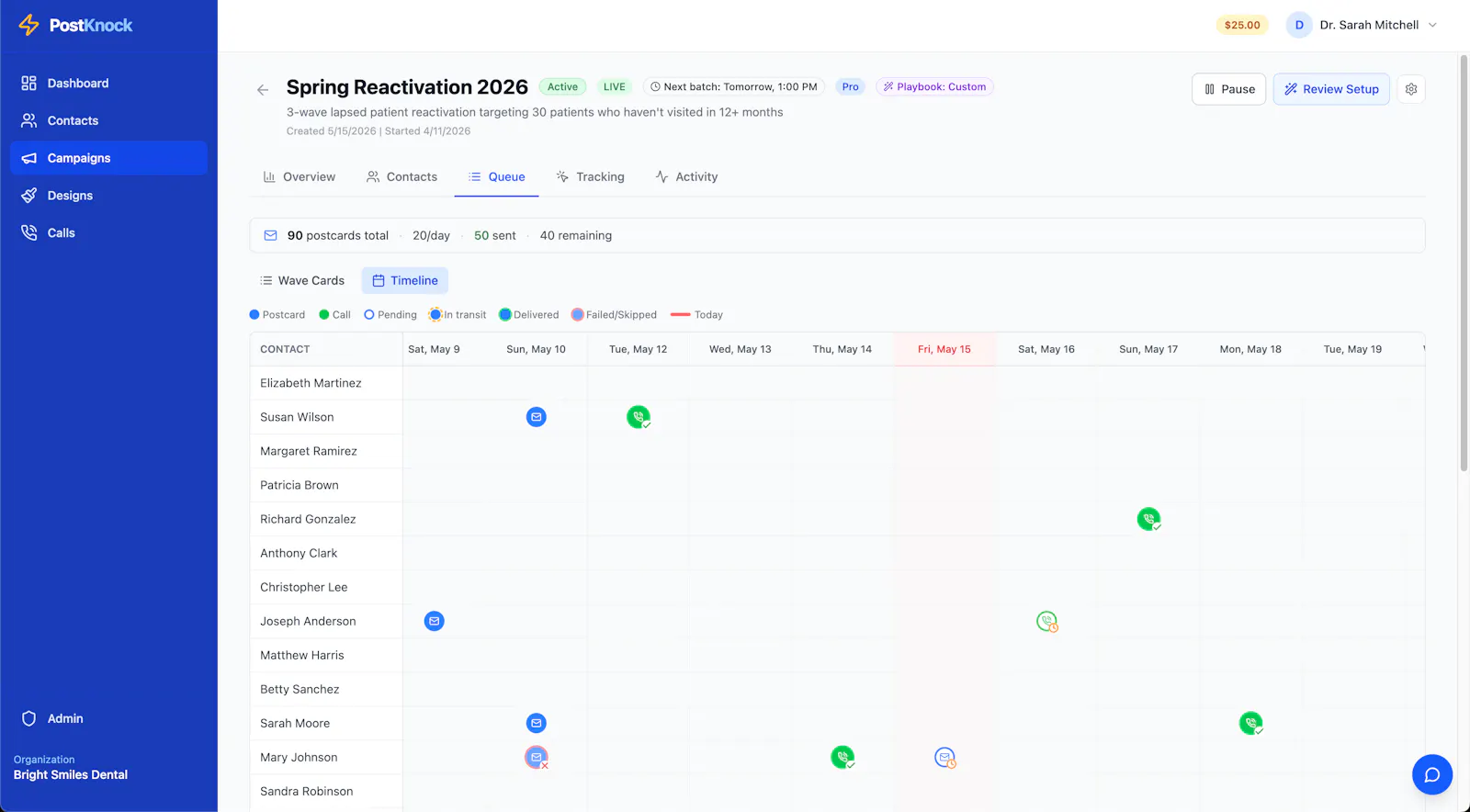Click the Review Setup button
This screenshot has width=1470, height=812.
pos(1331,89)
